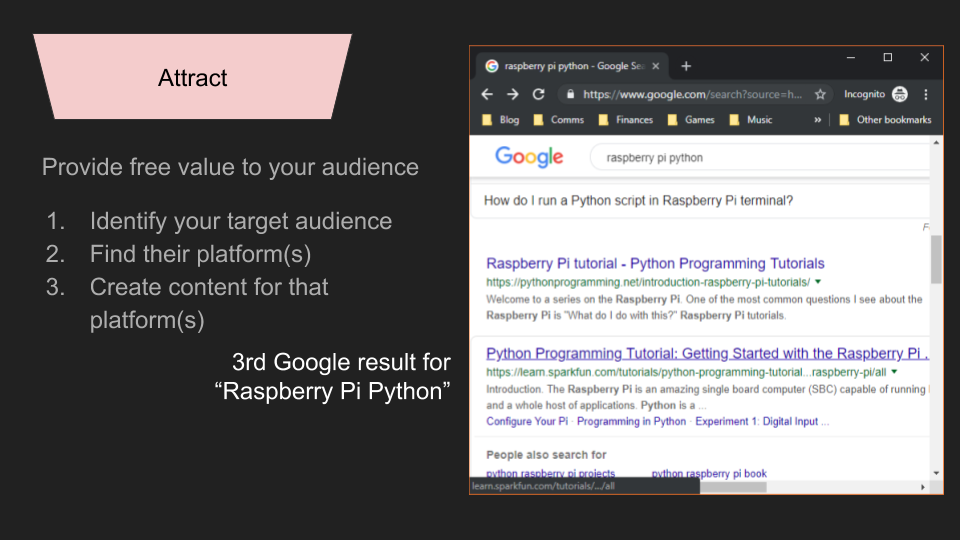Image resolution: width=960 pixels, height=540 pixels.
Task: Click the horizontal scrollbar right arrow
Action: [x=923, y=487]
